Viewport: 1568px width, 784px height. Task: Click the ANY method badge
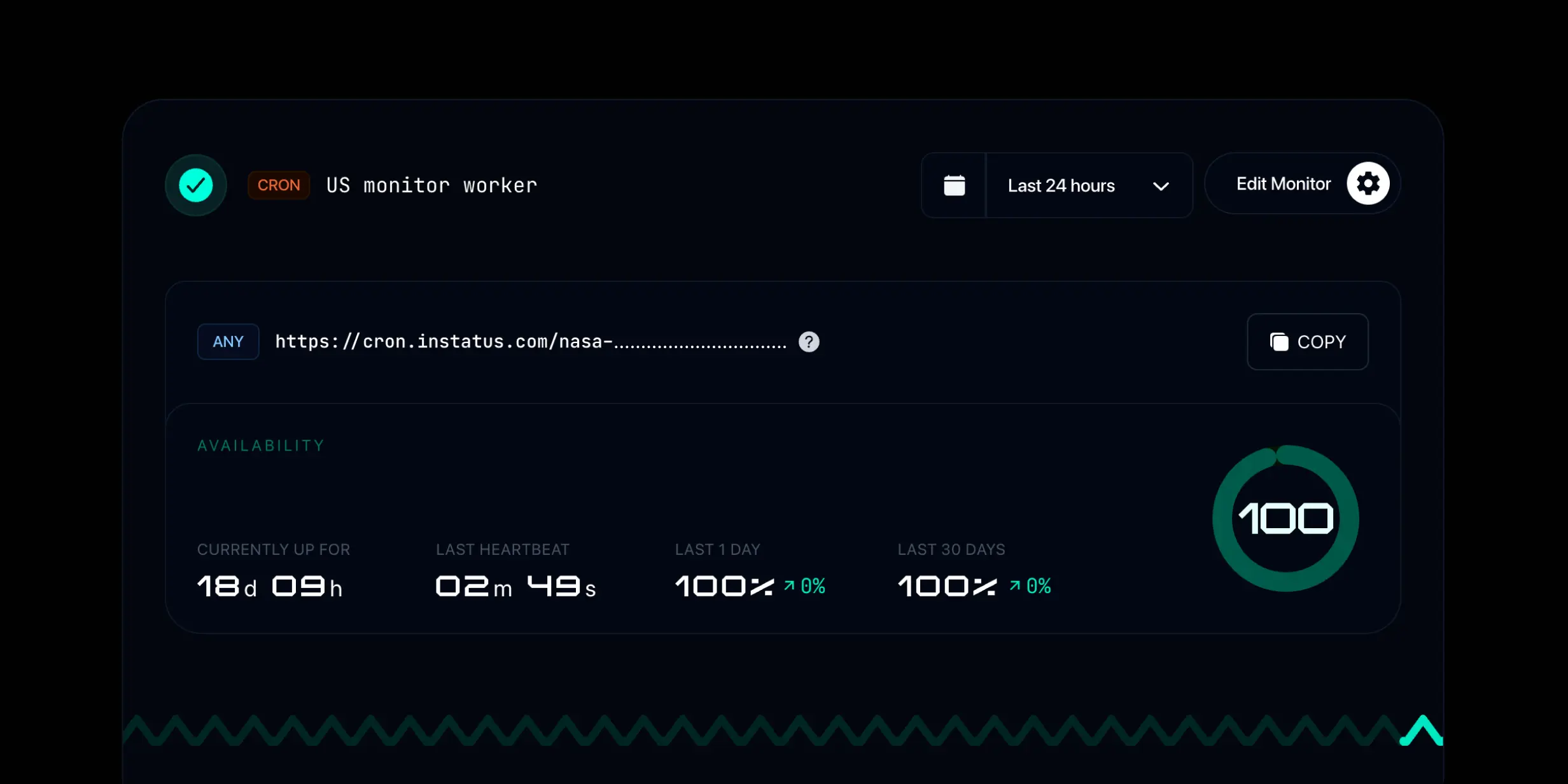228,342
